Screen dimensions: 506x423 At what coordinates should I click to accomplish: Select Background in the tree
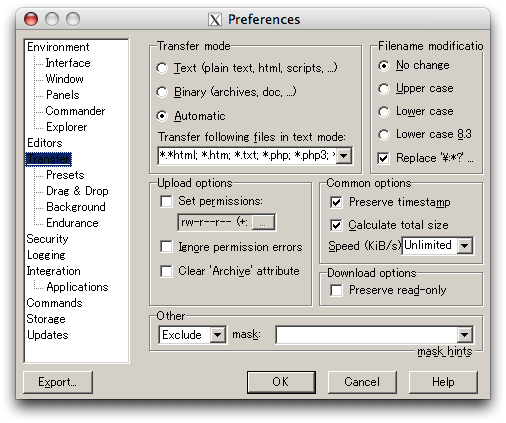click(76, 207)
